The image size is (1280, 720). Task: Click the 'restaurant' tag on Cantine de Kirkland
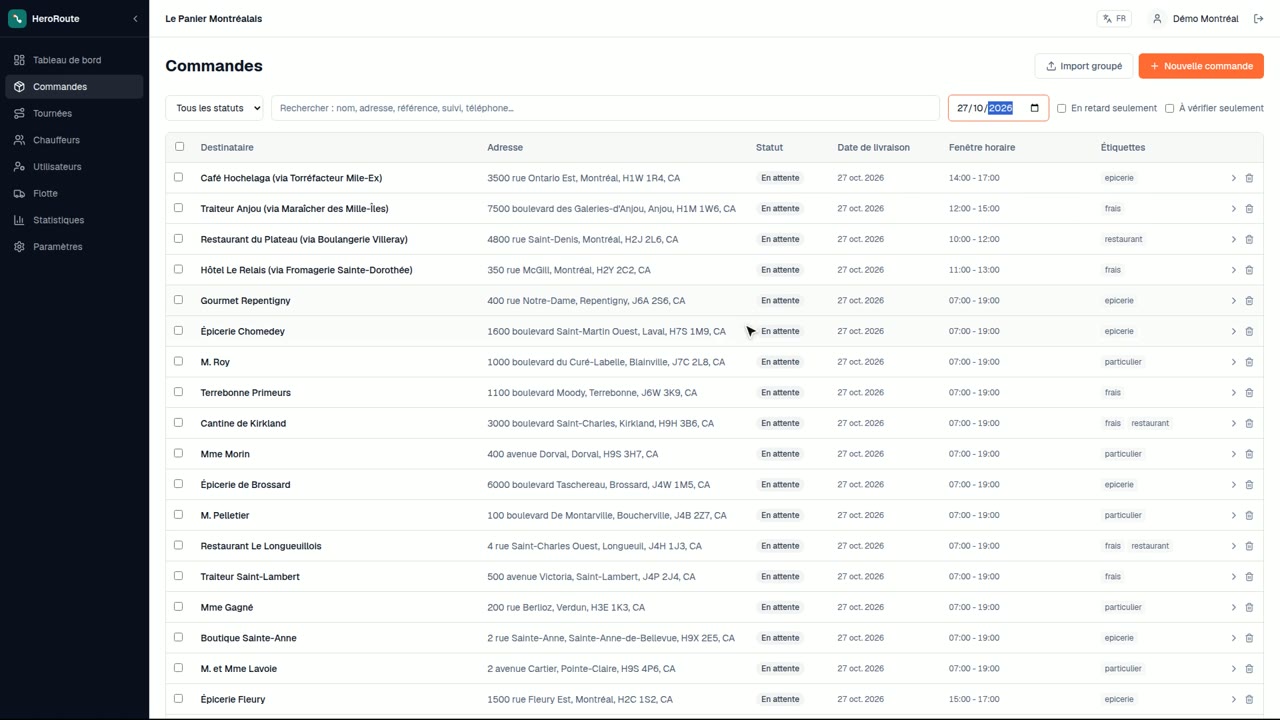pos(1150,423)
